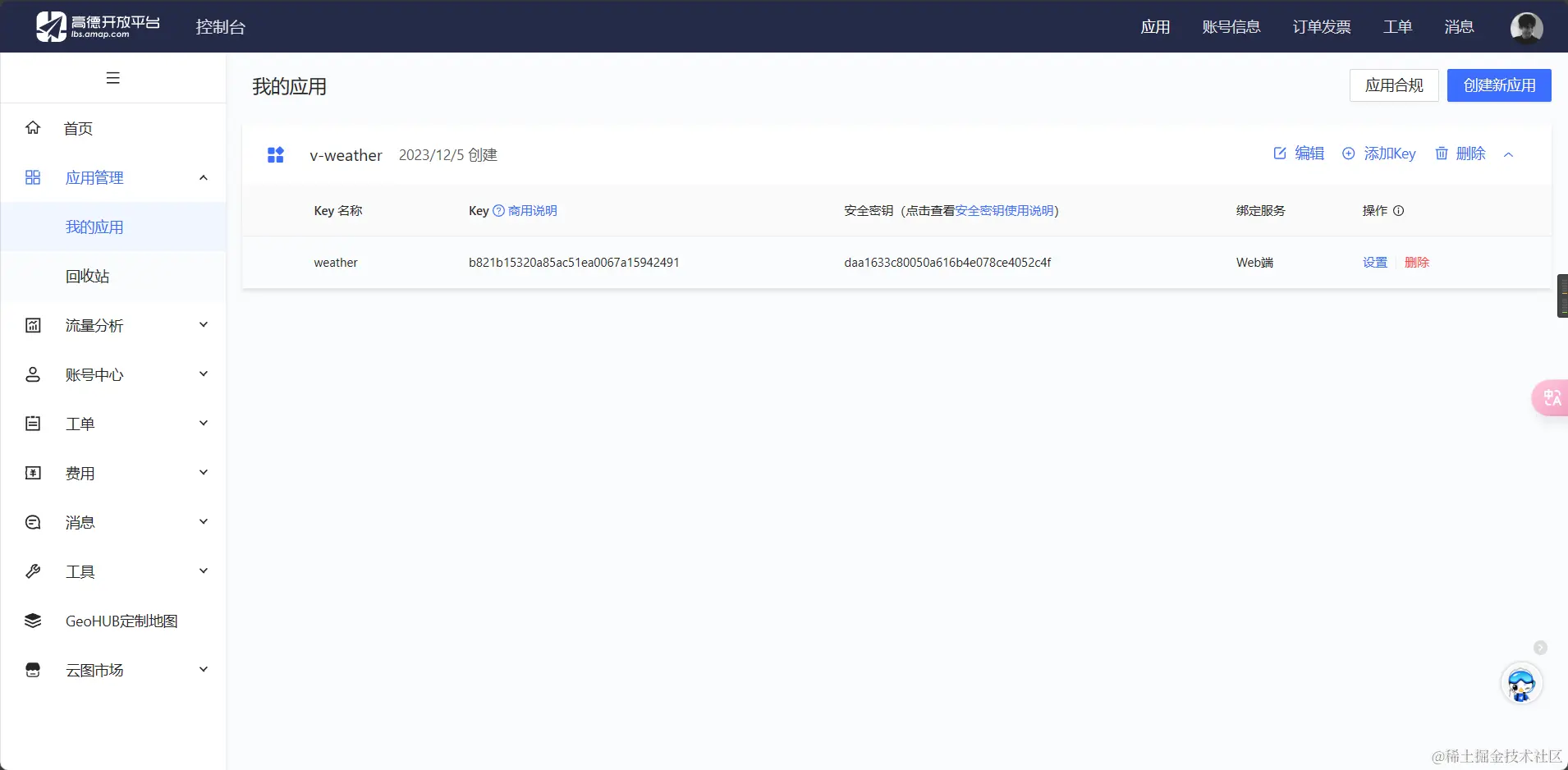Expand the 账号中心 menu section
Image resolution: width=1568 pixels, height=770 pixels.
[x=204, y=374]
